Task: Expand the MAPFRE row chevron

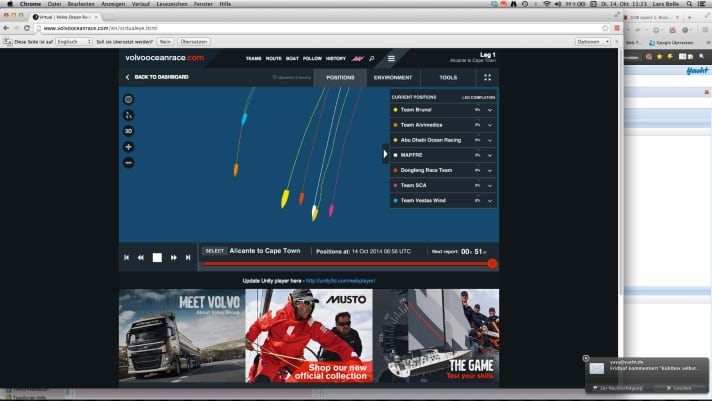Action: click(490, 155)
